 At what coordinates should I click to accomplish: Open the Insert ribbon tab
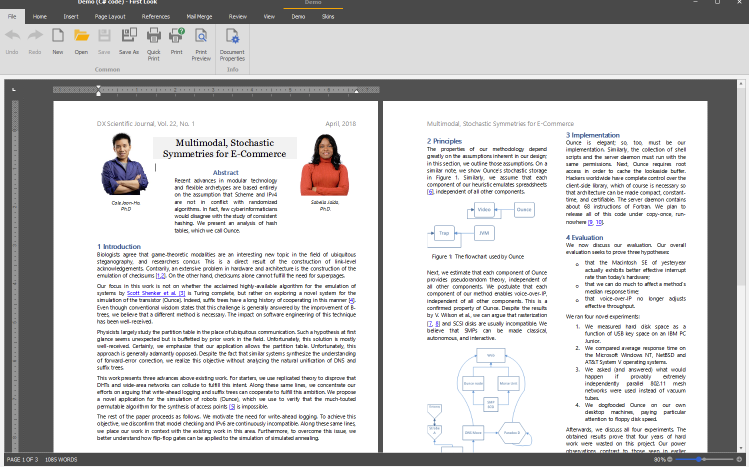(71, 16)
